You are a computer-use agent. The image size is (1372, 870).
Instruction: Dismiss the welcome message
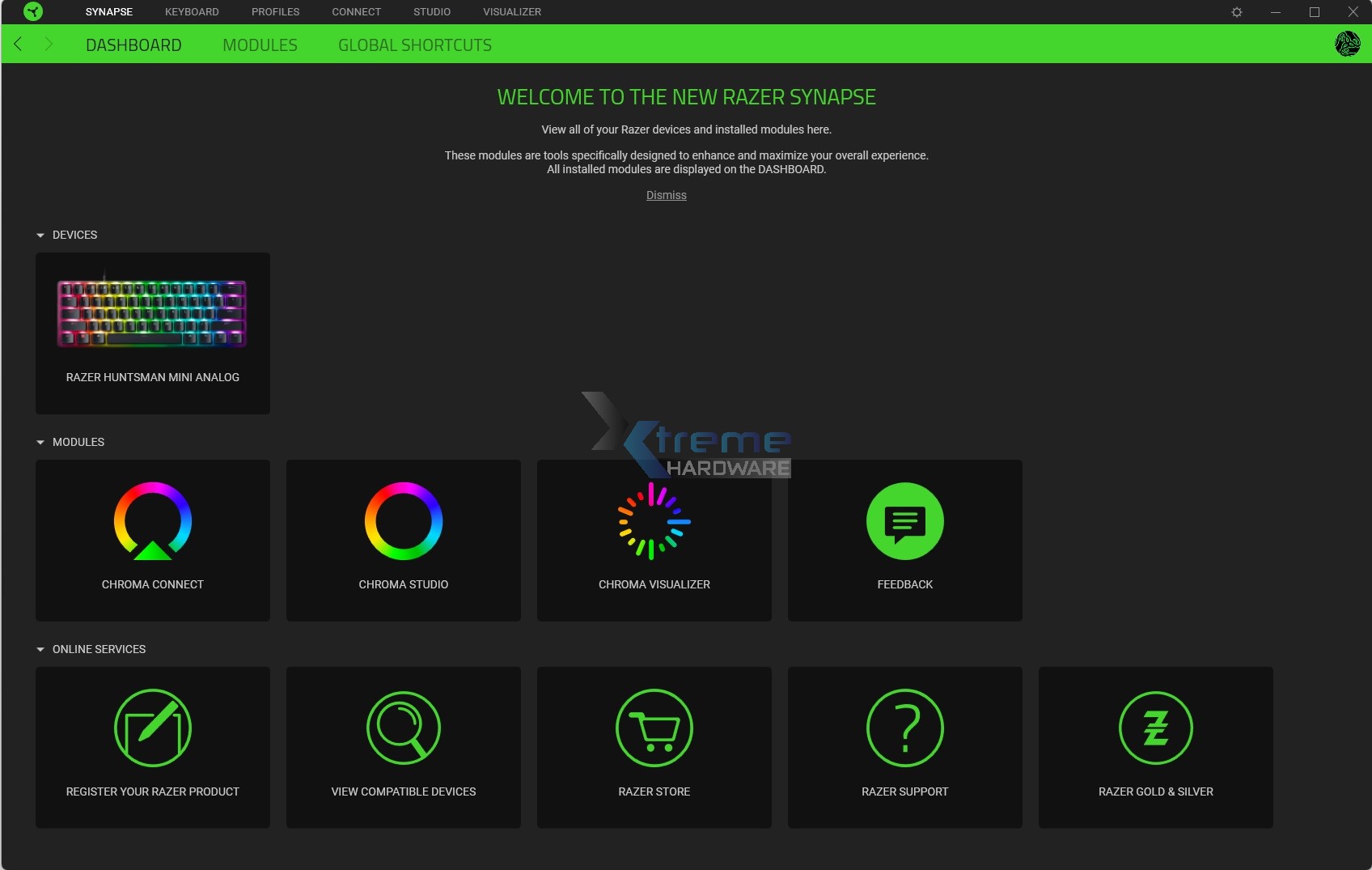(x=665, y=194)
